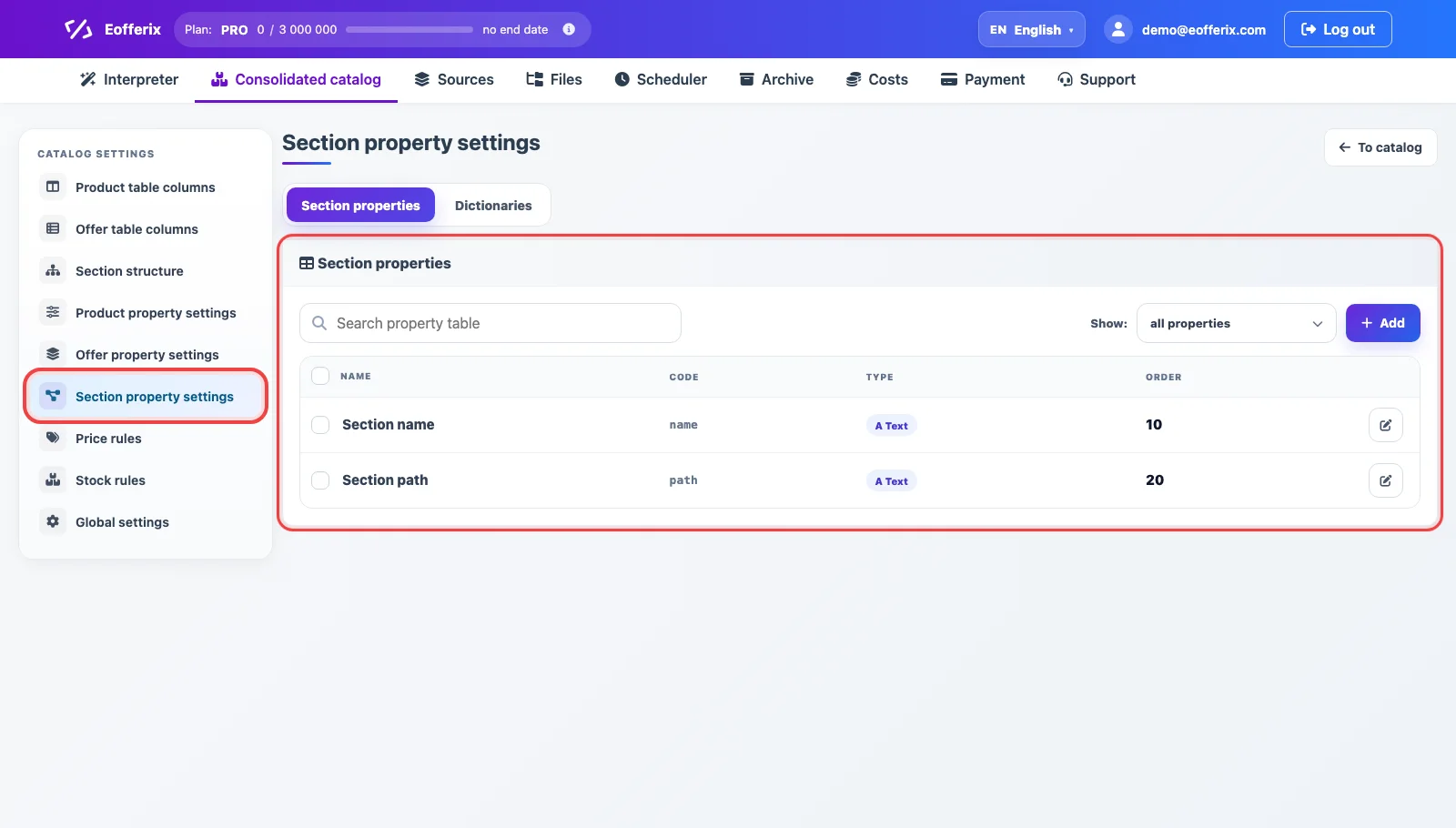Open Stock rules settings

pos(146,480)
